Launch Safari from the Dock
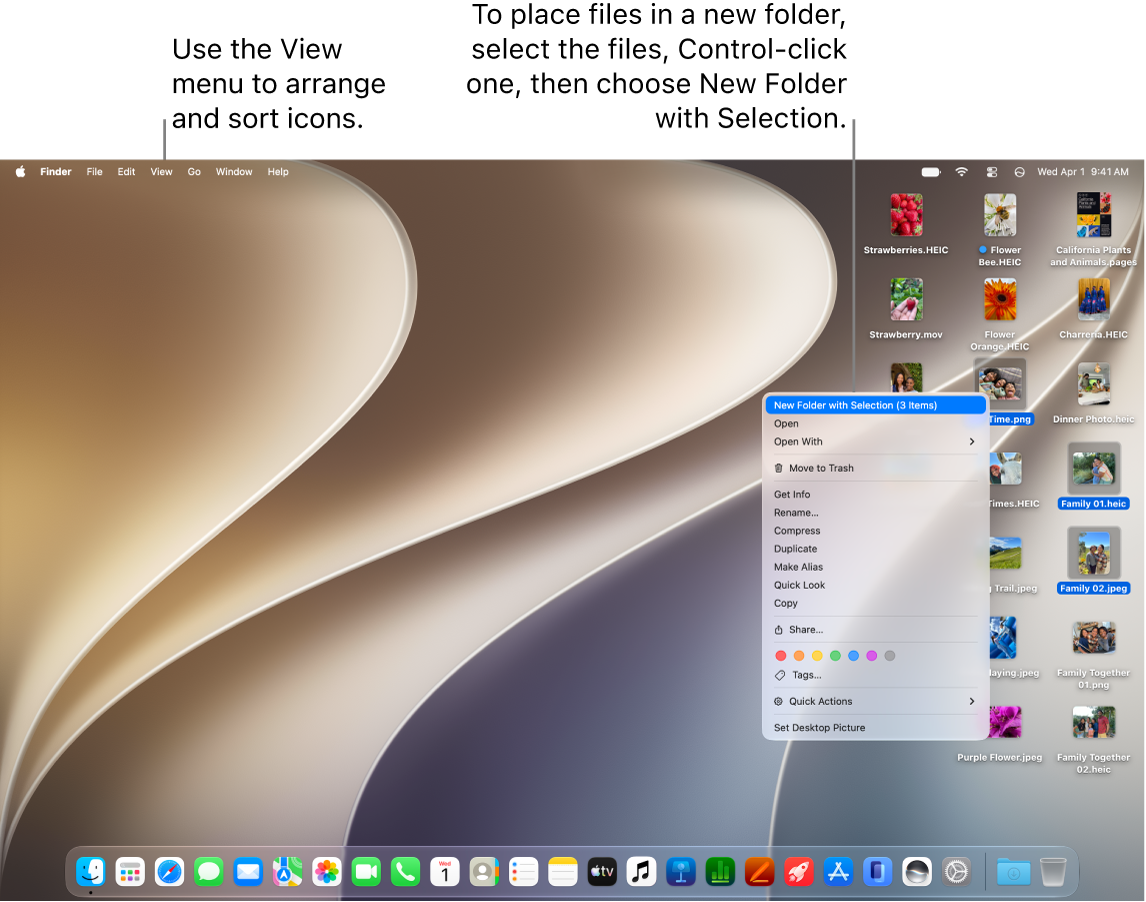1146x902 pixels. point(170,871)
